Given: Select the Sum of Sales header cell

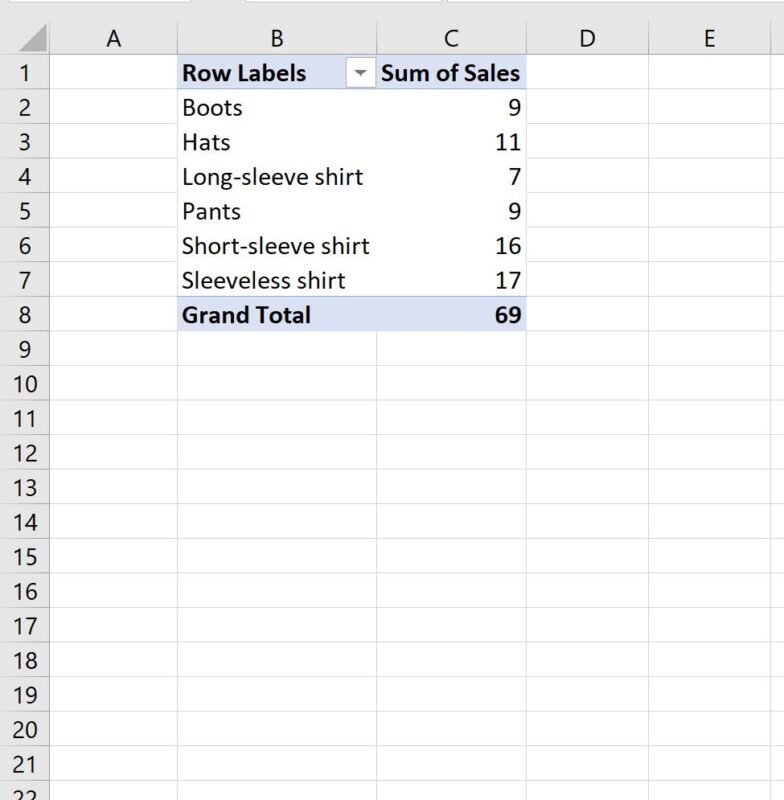Looking at the screenshot, I should [448, 73].
